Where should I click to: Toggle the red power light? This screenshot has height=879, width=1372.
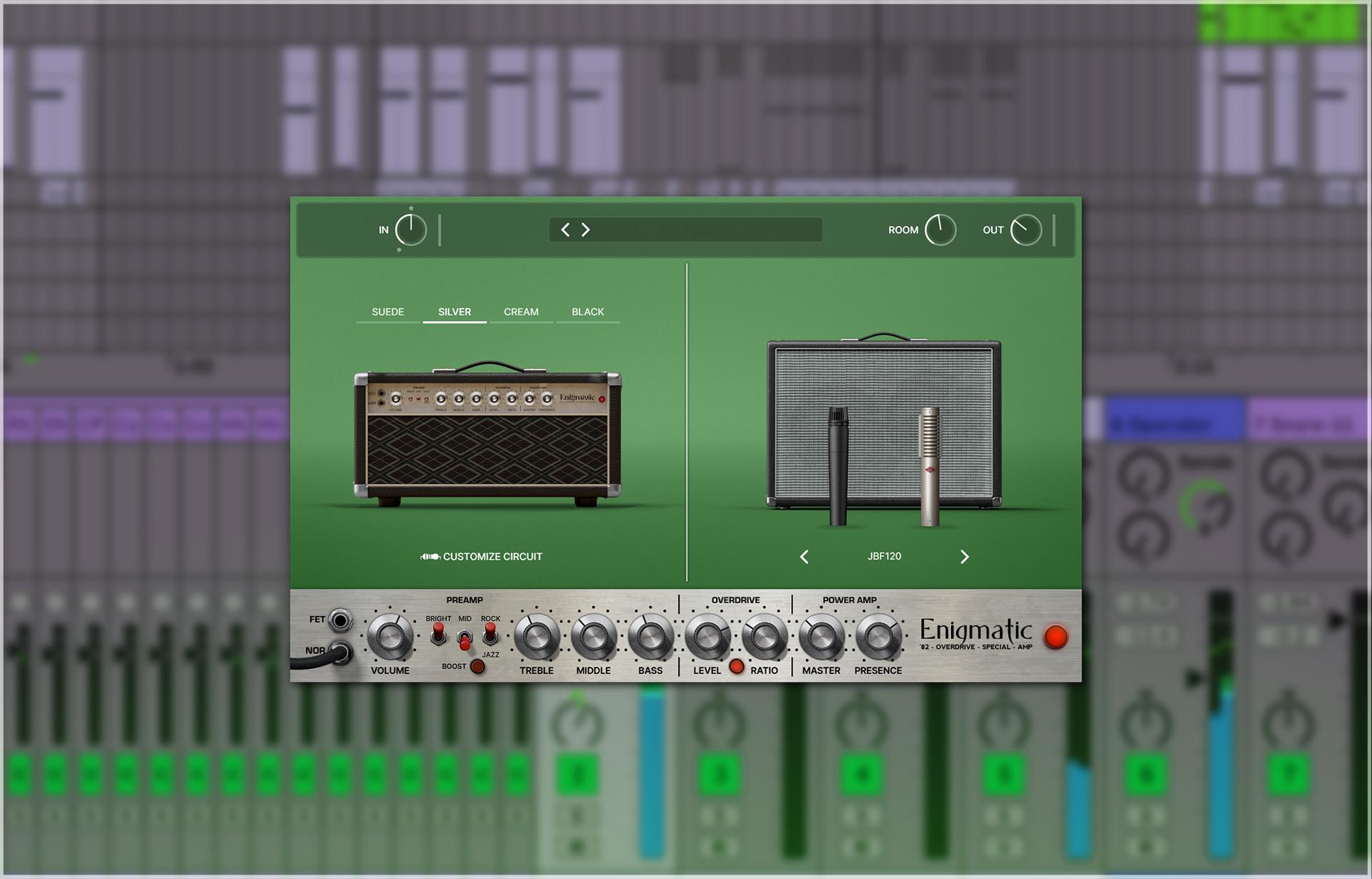click(1055, 637)
